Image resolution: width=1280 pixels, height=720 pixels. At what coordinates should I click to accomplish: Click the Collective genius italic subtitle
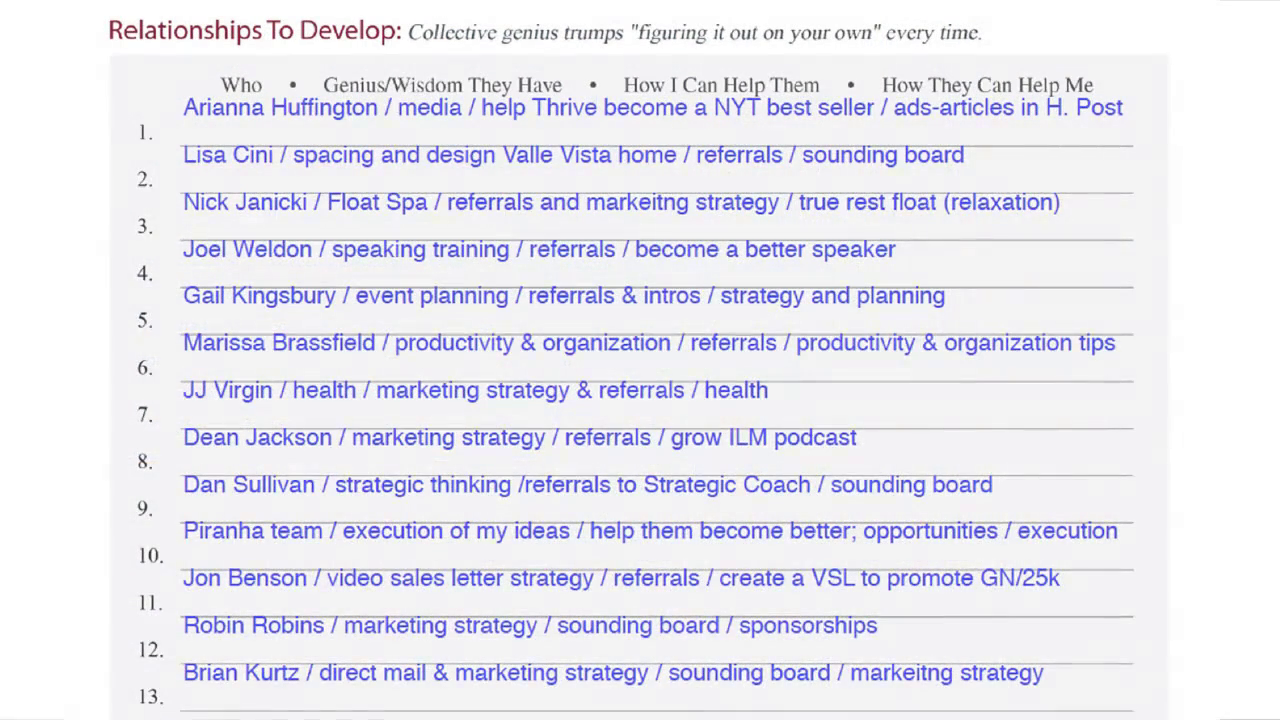coord(695,32)
